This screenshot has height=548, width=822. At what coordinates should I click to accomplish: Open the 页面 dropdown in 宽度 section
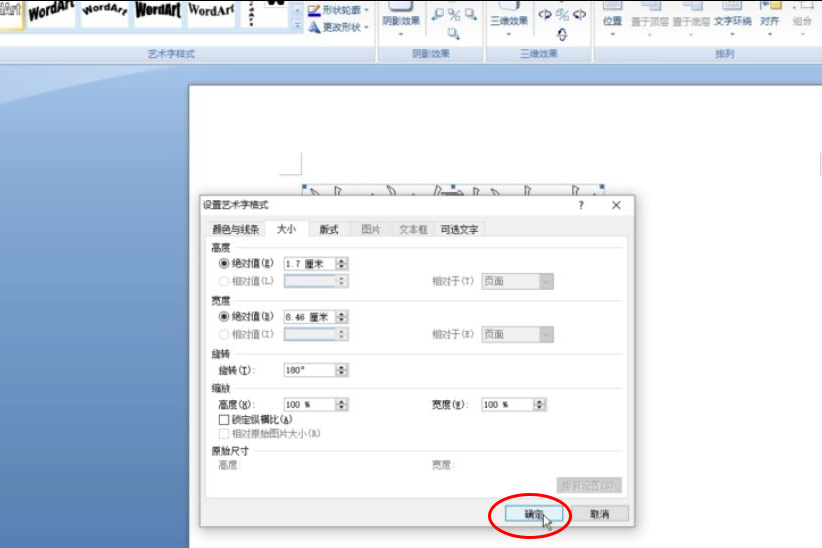[517, 334]
